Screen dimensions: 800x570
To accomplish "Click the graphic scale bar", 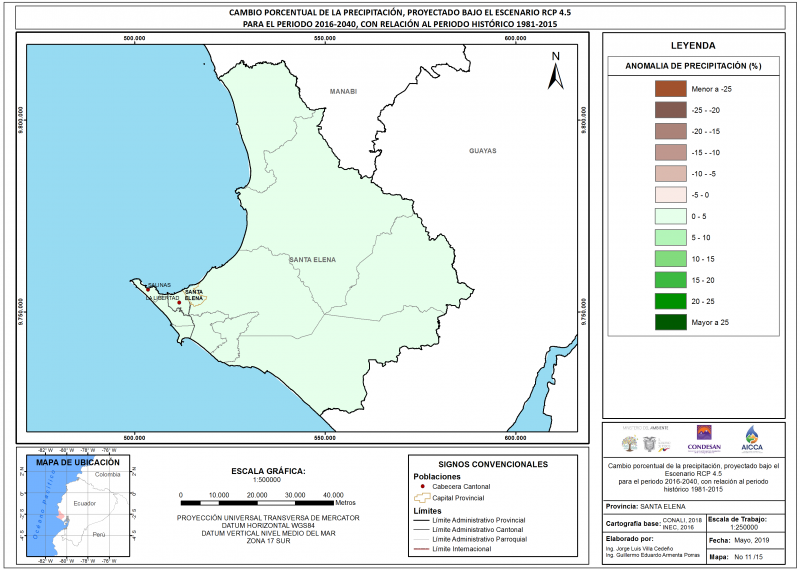I will point(257,503).
